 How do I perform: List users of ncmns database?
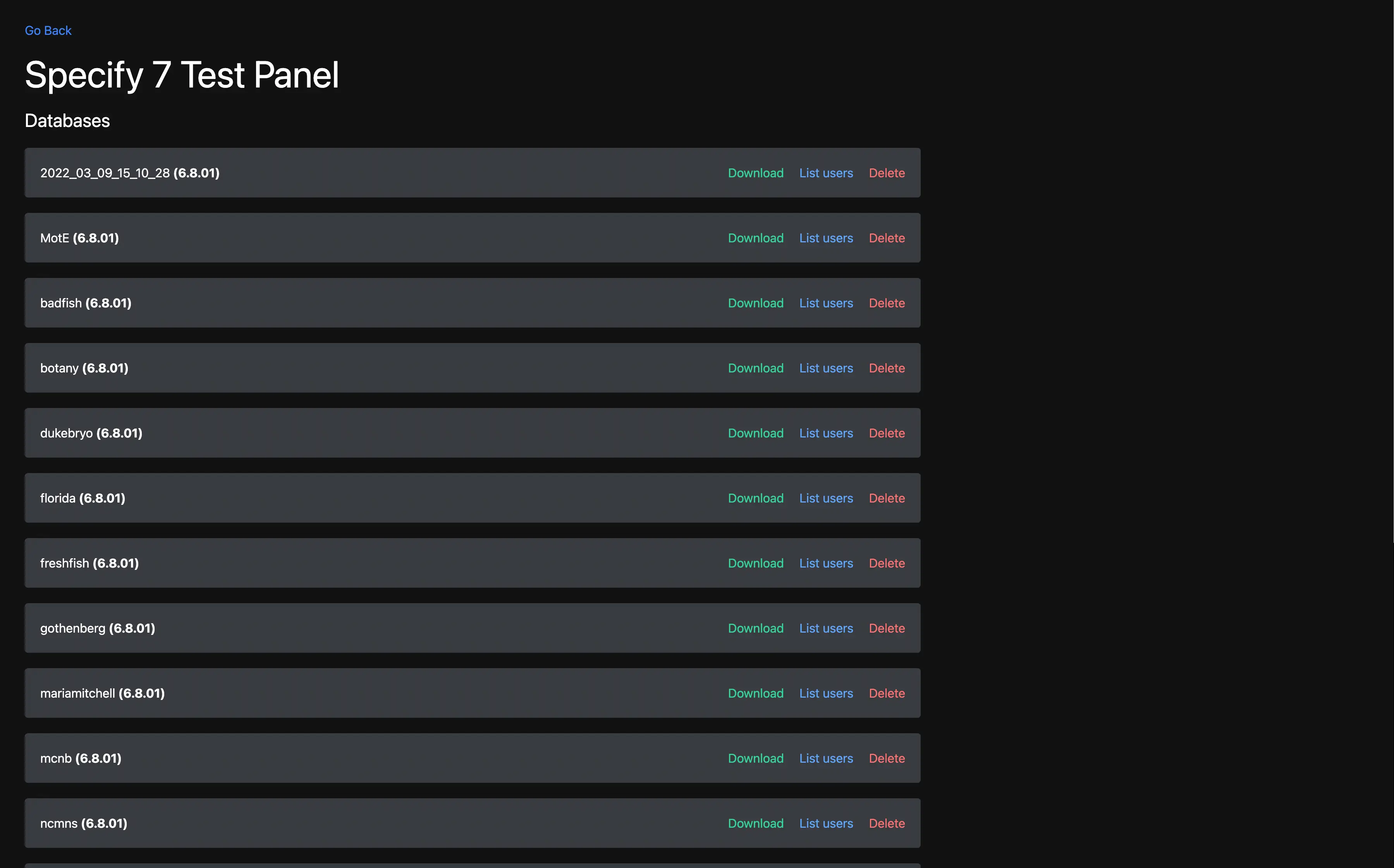pos(825,823)
